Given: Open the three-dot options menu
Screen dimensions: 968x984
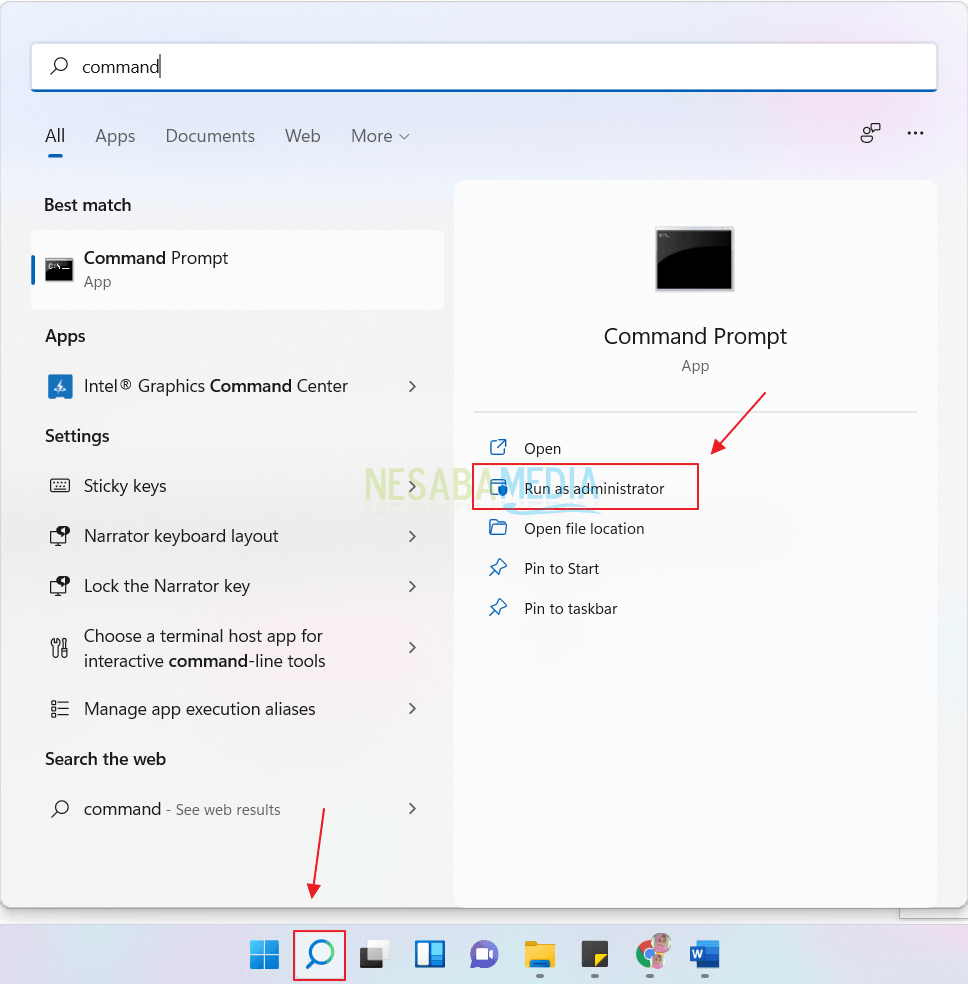Looking at the screenshot, I should [x=915, y=133].
